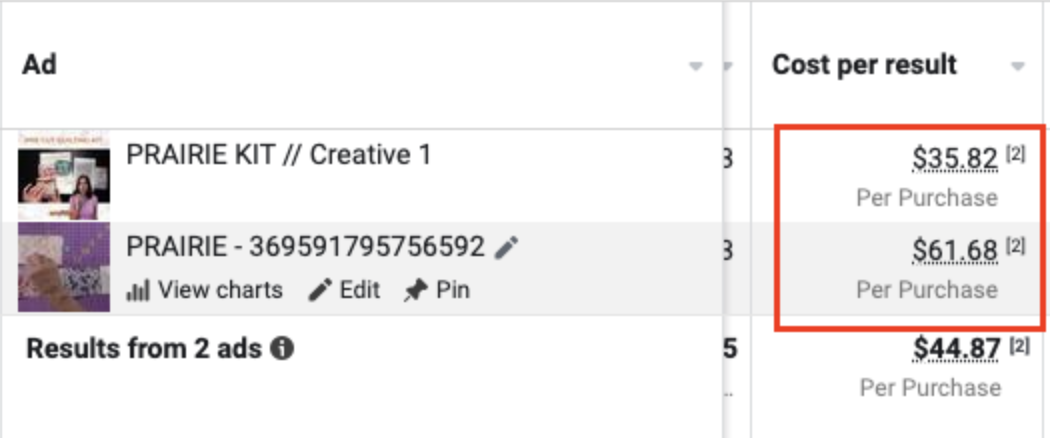Open View charts for the PRAIRIE ad
This screenshot has width=1050, height=438.
(x=205, y=291)
